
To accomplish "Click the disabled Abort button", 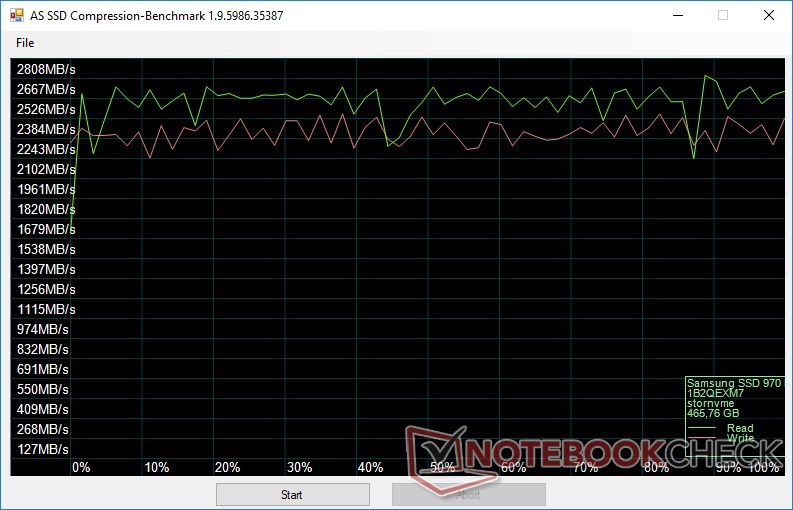I will (468, 494).
